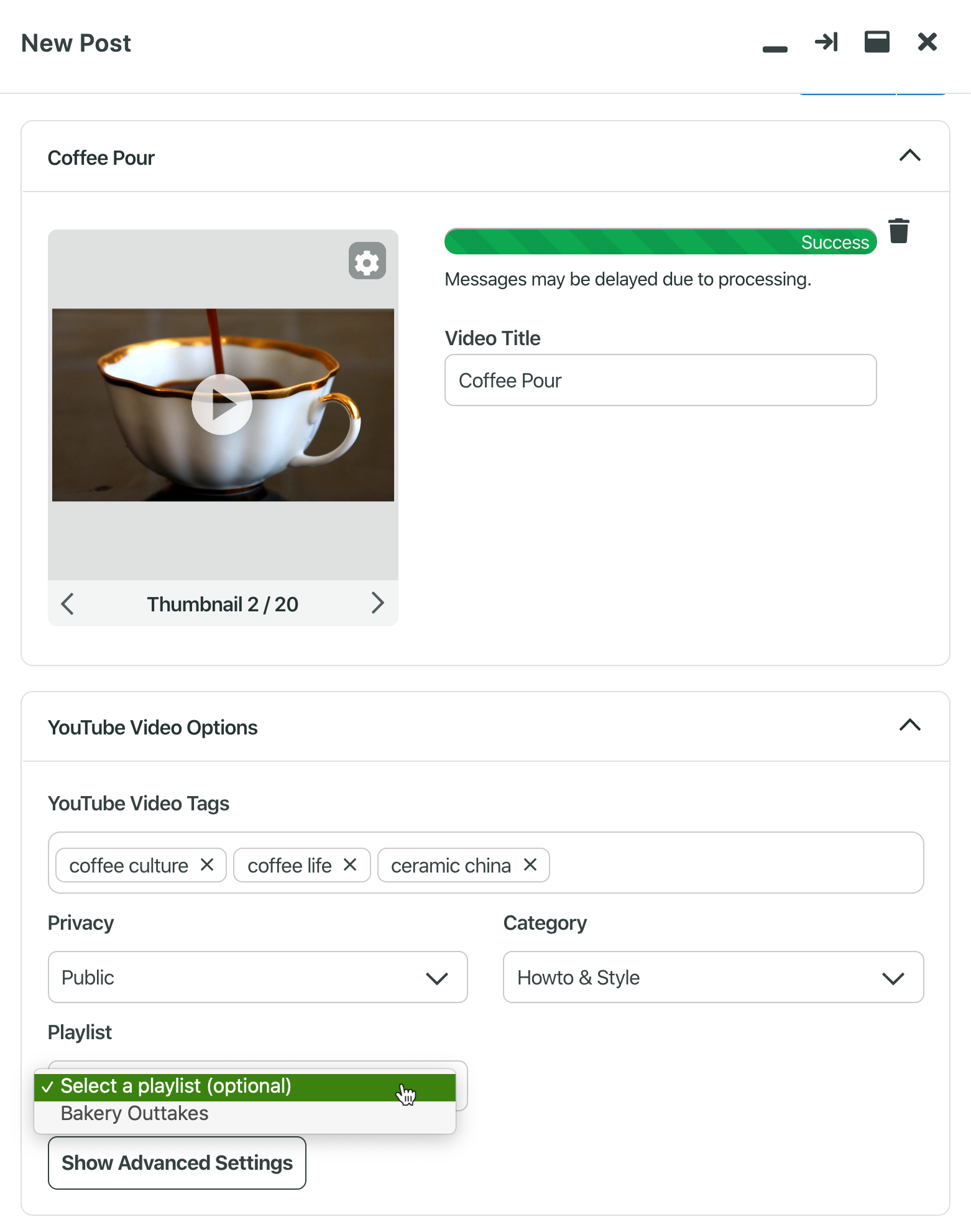Remove the "ceramic china" tag

point(530,865)
